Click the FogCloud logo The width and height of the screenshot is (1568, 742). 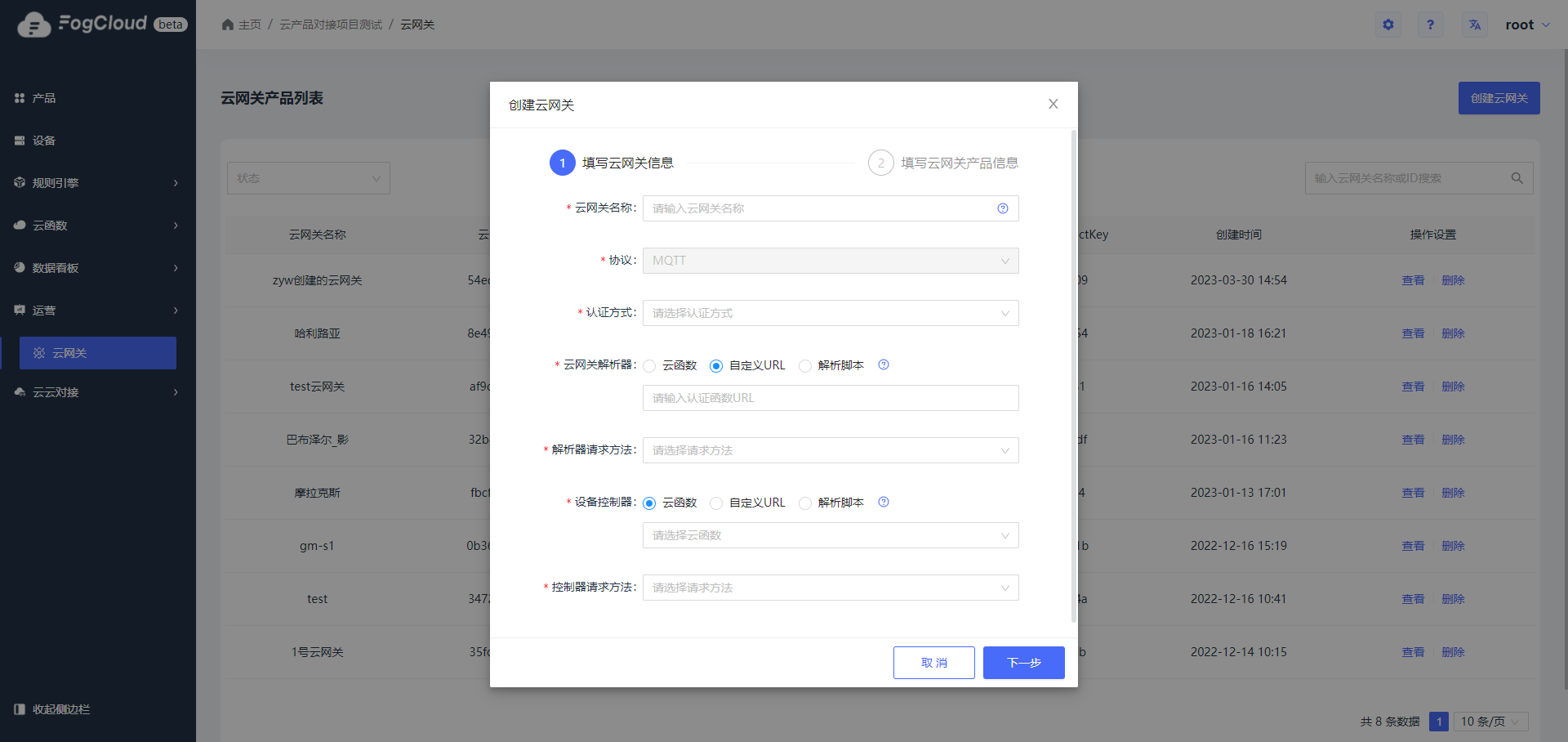[102, 25]
